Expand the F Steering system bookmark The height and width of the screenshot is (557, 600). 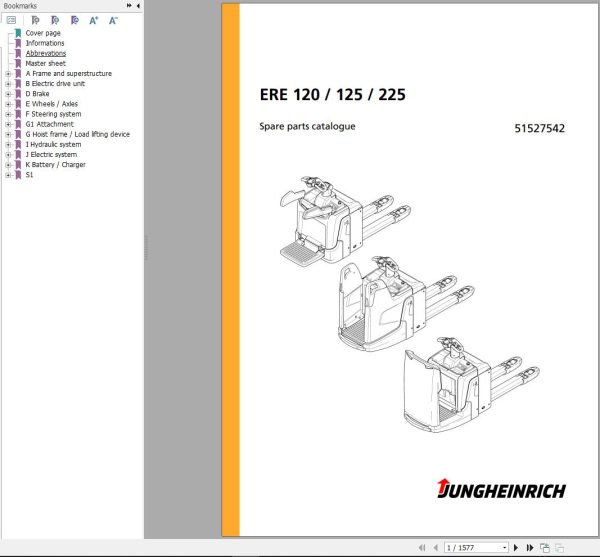(8, 114)
